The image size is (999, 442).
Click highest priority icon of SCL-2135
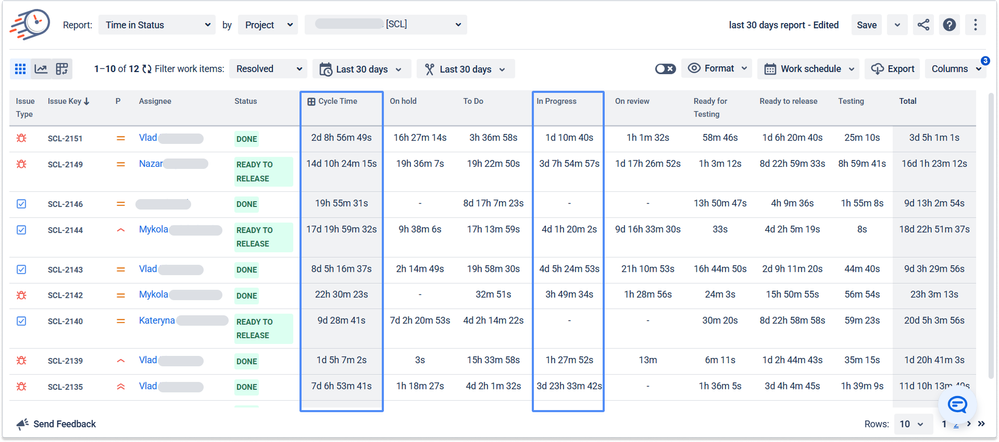click(120, 387)
